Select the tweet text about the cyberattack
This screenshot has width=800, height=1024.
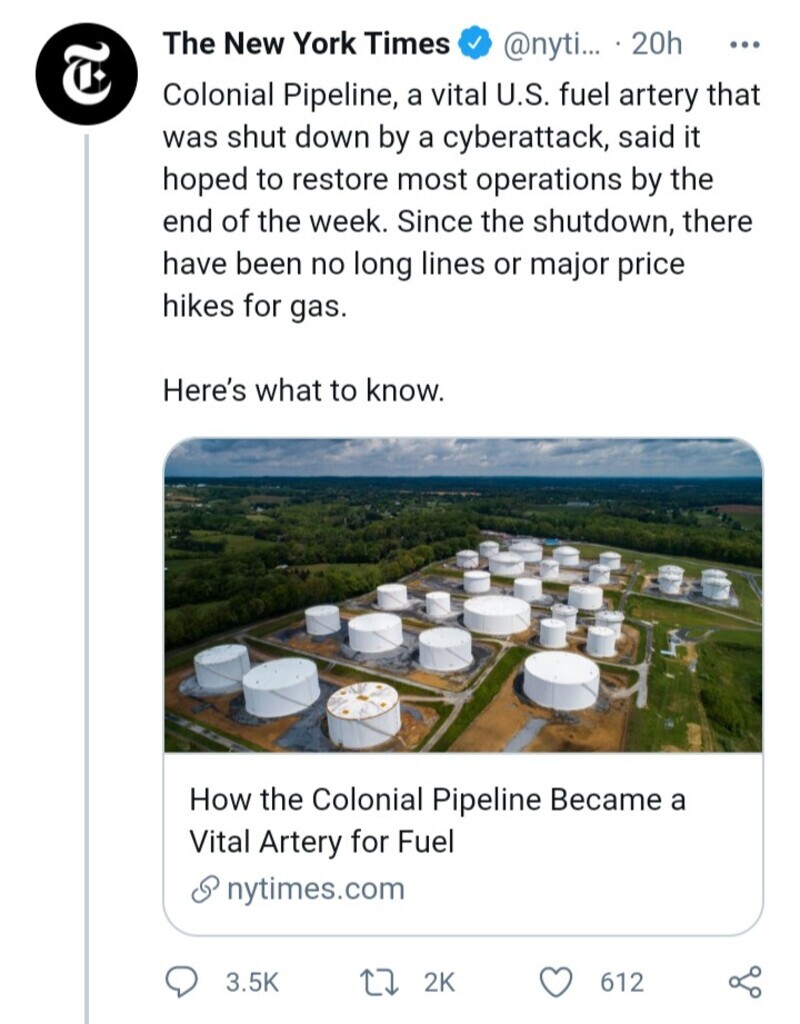460,200
